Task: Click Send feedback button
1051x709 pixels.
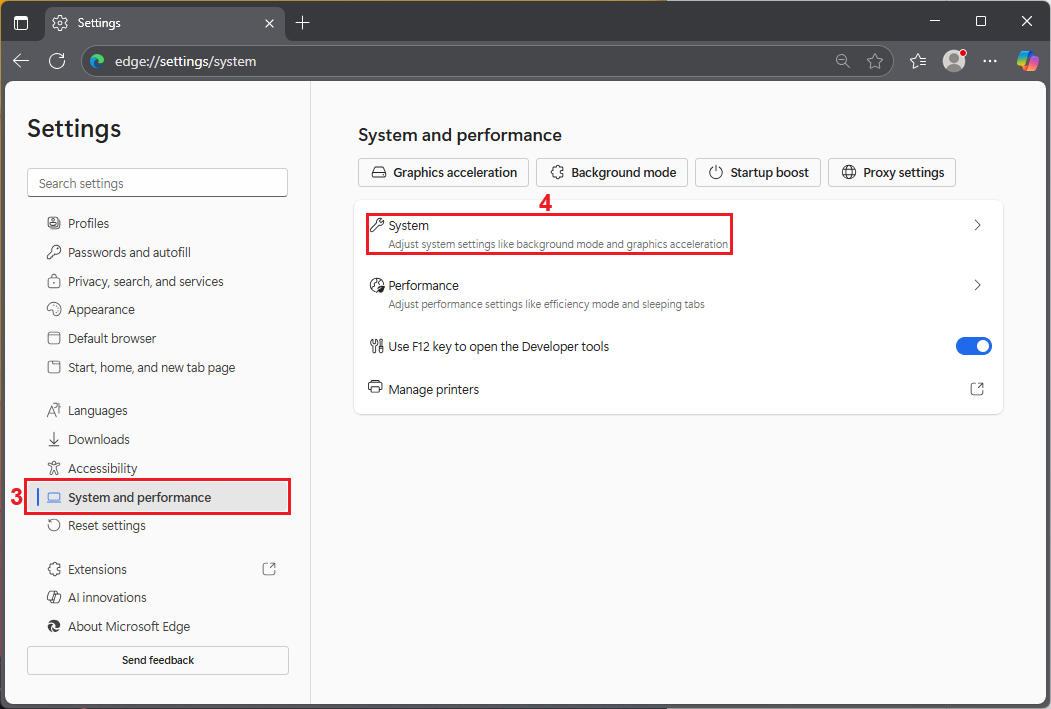Action: 158,660
